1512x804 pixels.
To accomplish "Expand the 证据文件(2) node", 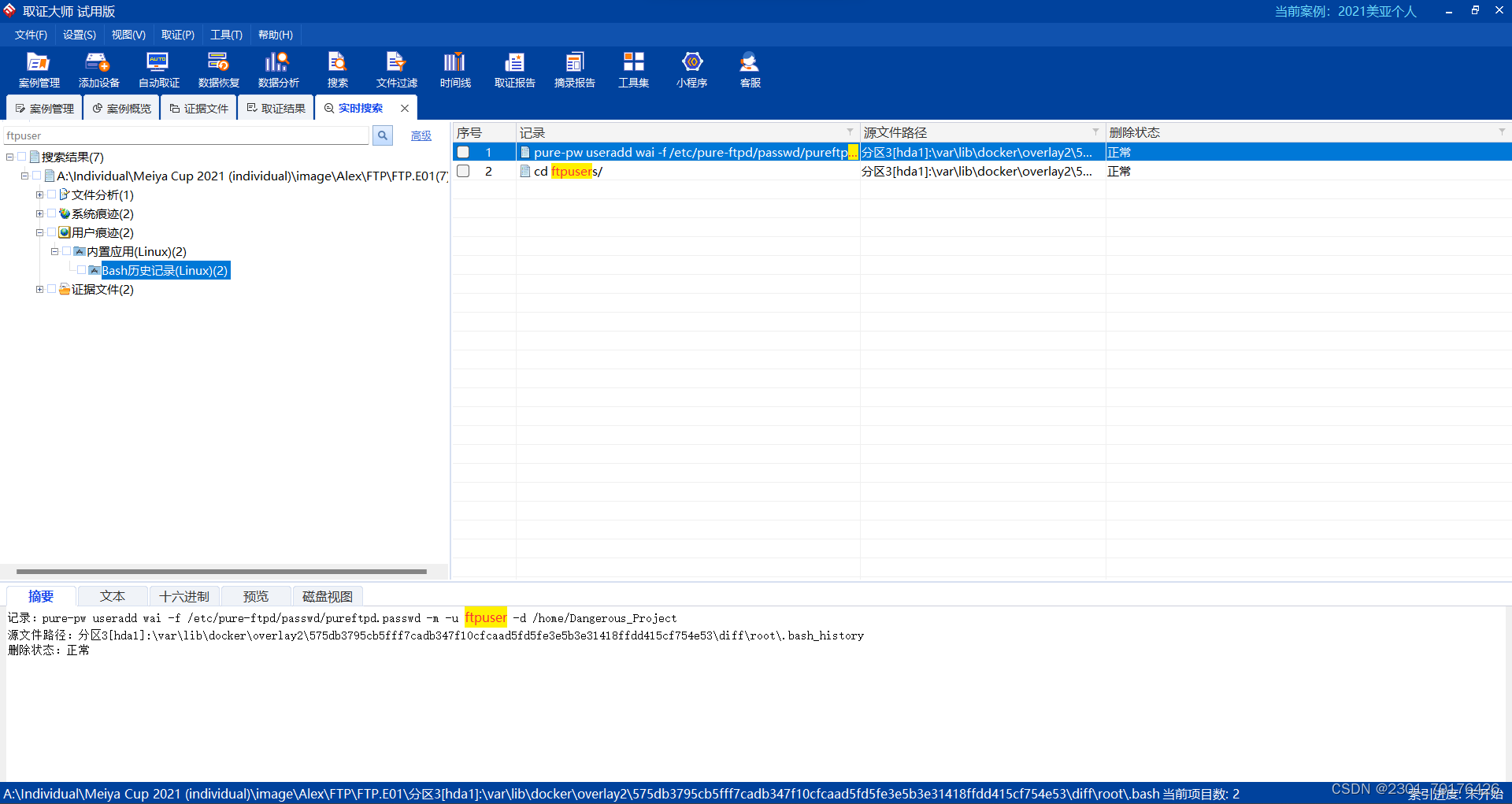I will click(x=39, y=289).
